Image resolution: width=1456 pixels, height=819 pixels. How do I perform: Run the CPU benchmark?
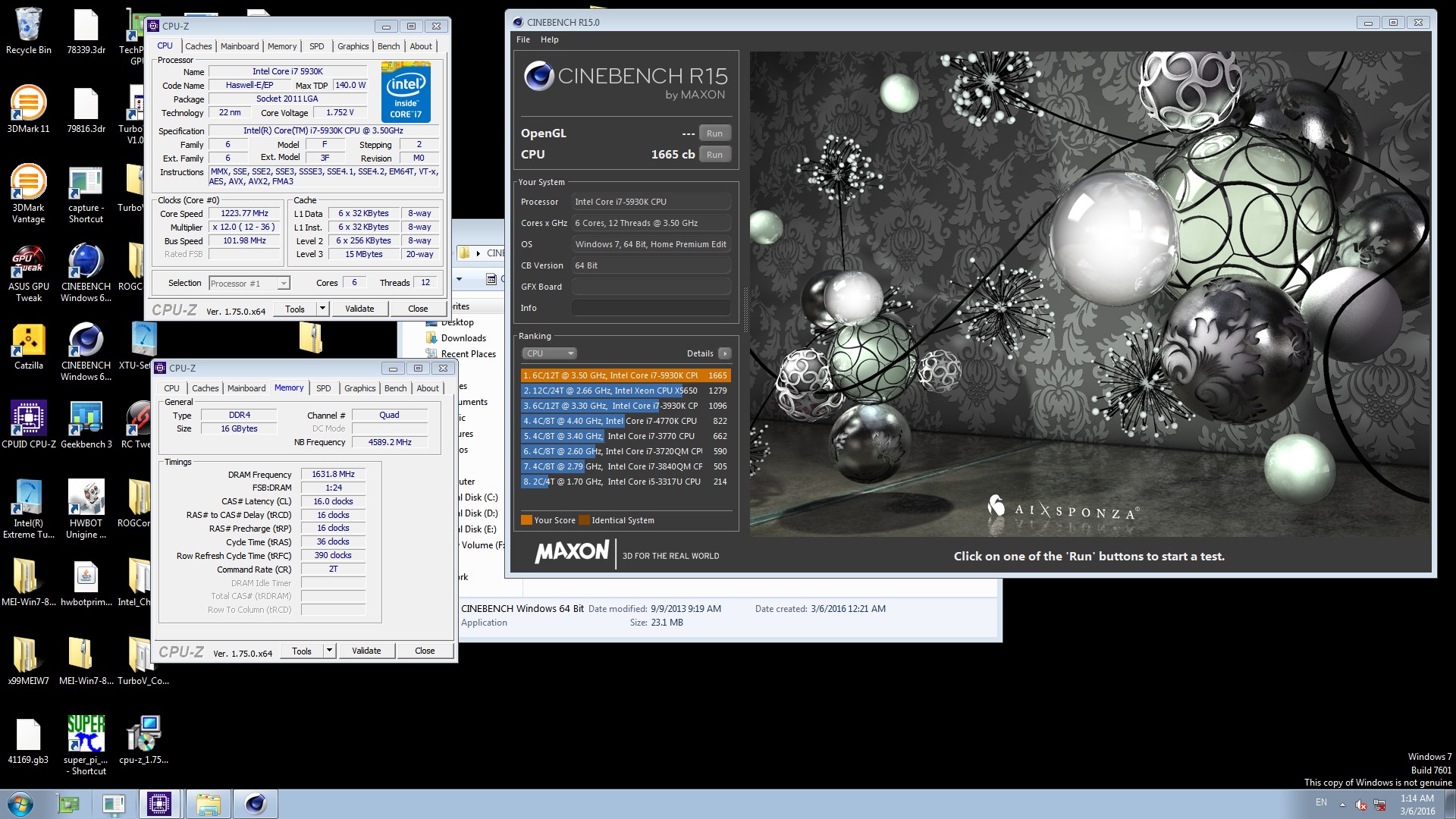point(714,155)
